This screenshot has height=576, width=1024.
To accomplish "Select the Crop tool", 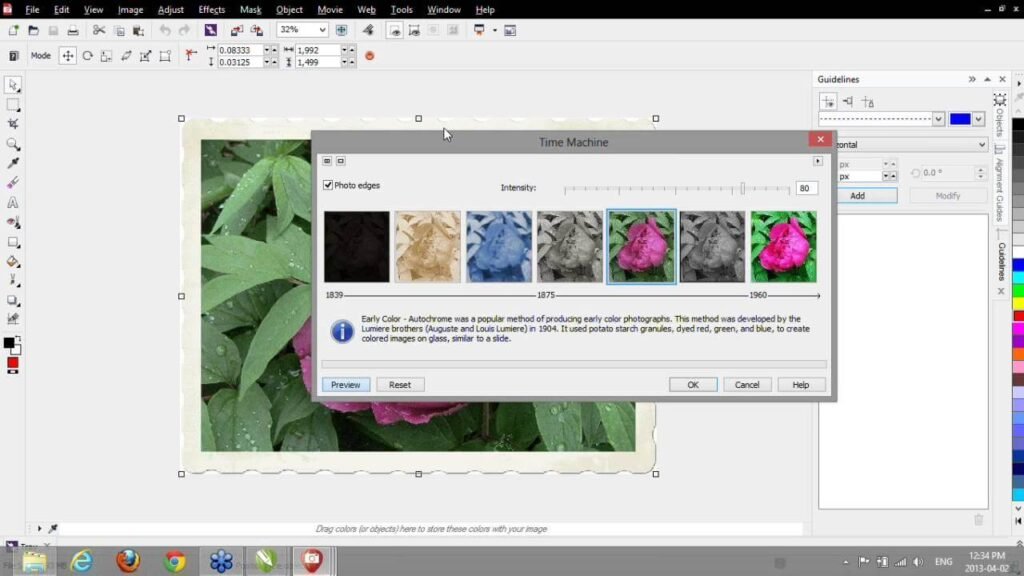I will tap(12, 124).
